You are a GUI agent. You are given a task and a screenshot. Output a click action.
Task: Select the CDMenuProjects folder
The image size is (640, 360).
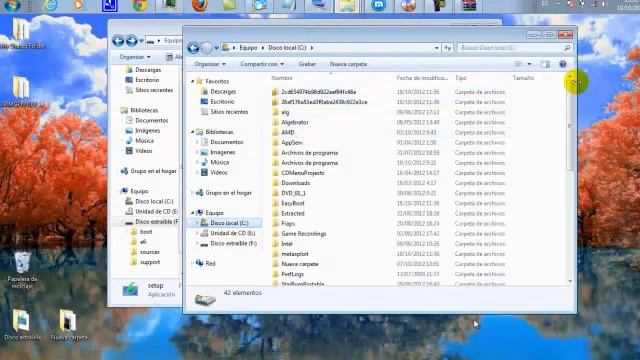[x=303, y=173]
